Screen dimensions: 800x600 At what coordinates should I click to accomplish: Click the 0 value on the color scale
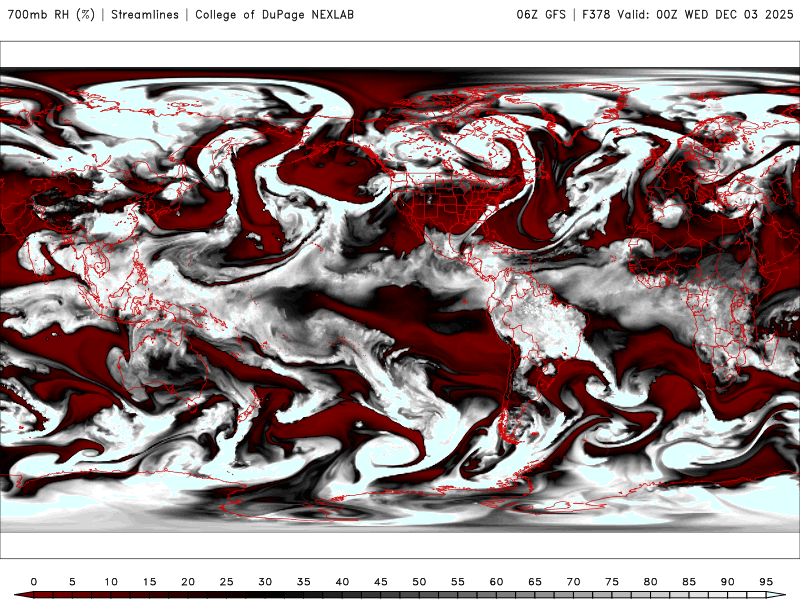tap(34, 582)
